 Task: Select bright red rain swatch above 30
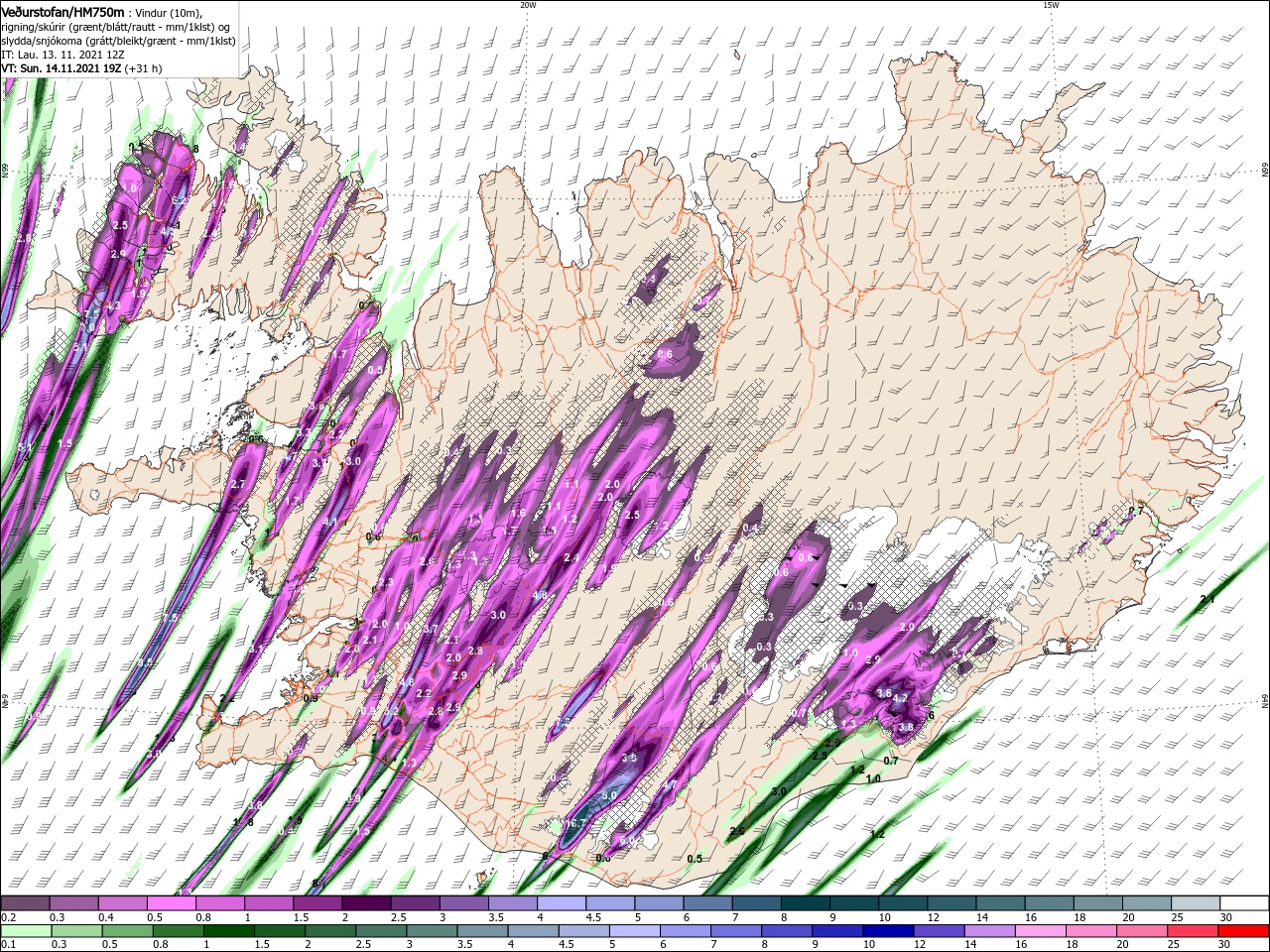(x=1244, y=931)
